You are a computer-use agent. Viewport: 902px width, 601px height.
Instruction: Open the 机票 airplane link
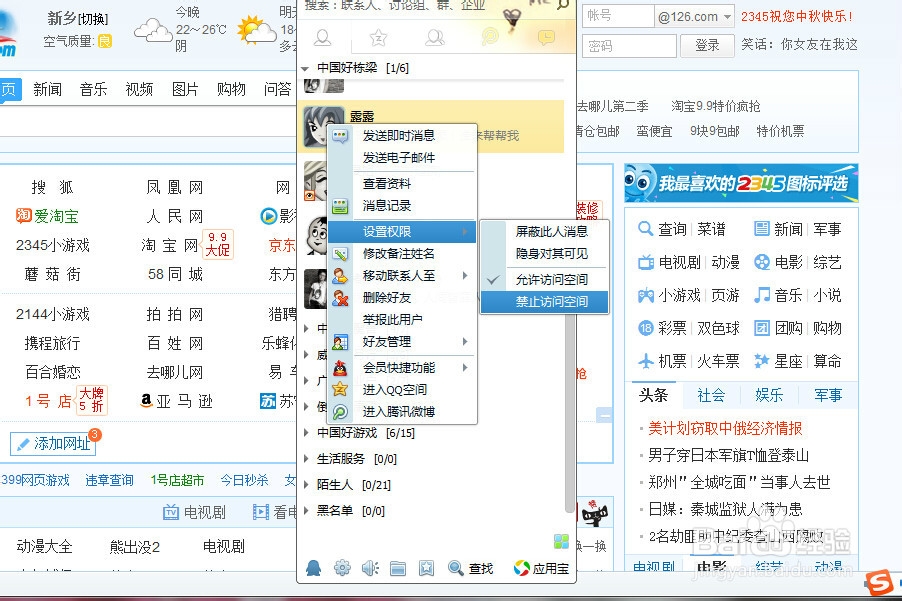[x=663, y=361]
